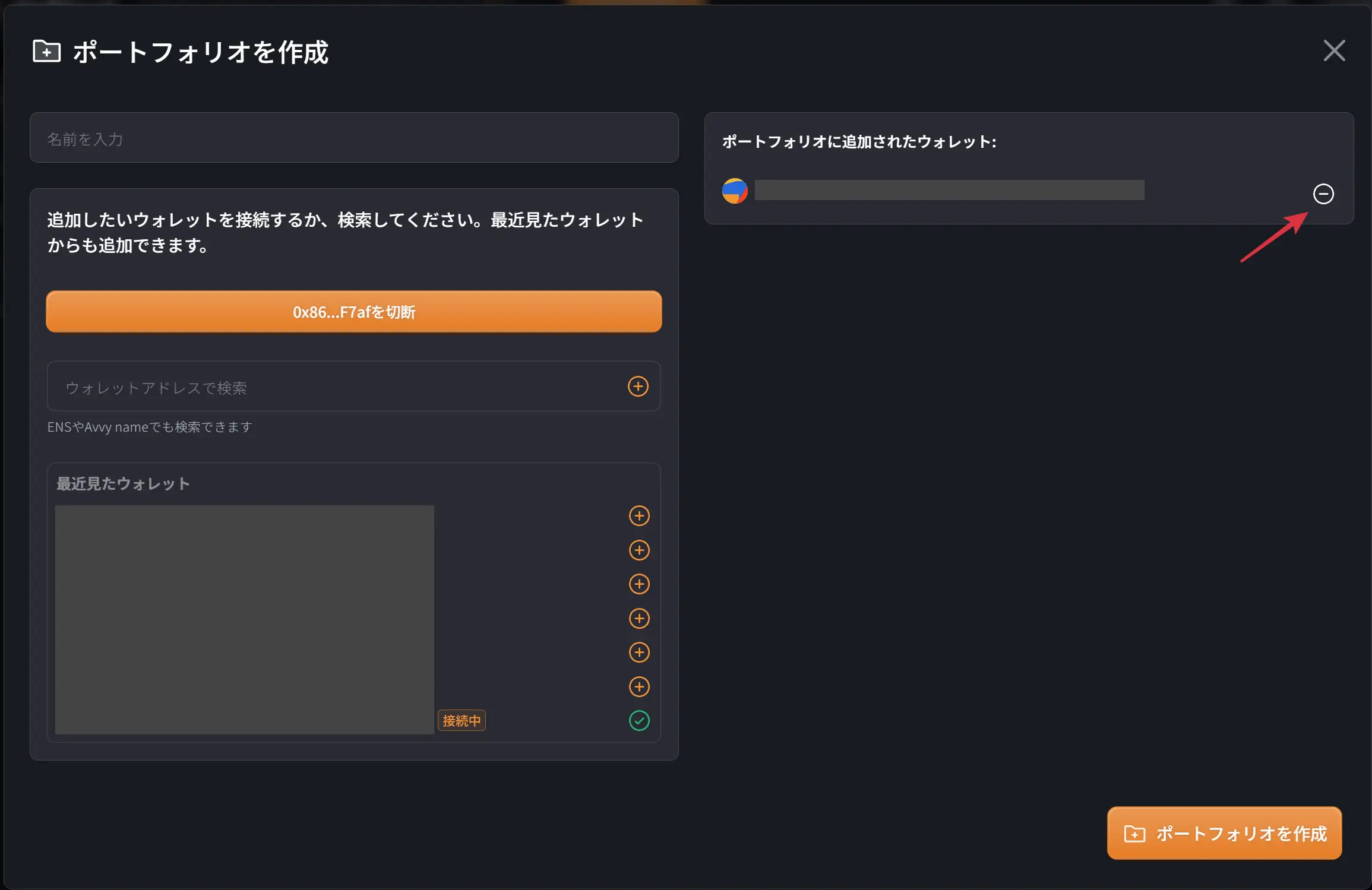Add the first recently viewed wallet
Screen dimensions: 1372x890
[x=639, y=515]
